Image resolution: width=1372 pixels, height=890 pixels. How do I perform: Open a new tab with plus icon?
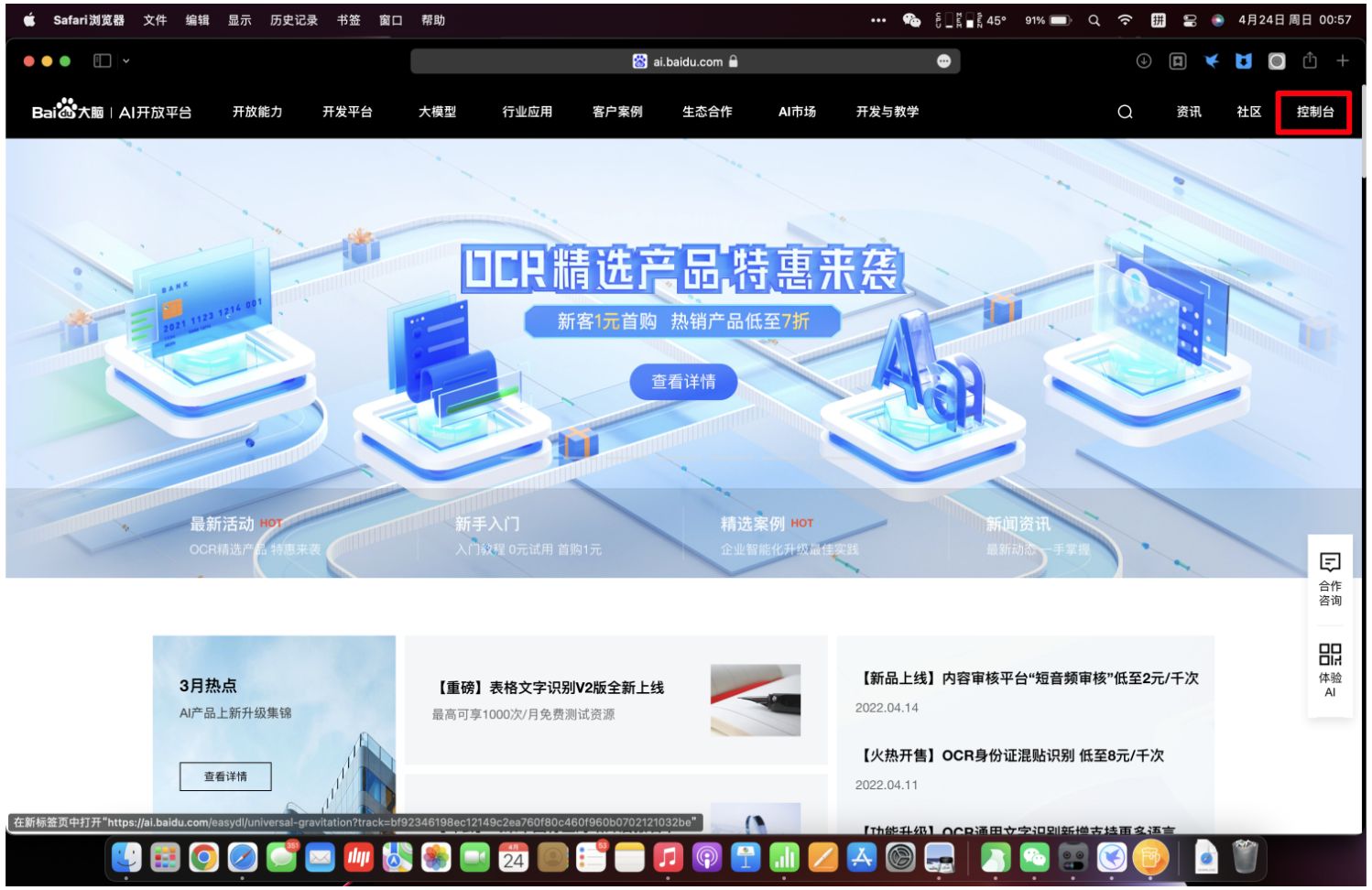[1343, 60]
